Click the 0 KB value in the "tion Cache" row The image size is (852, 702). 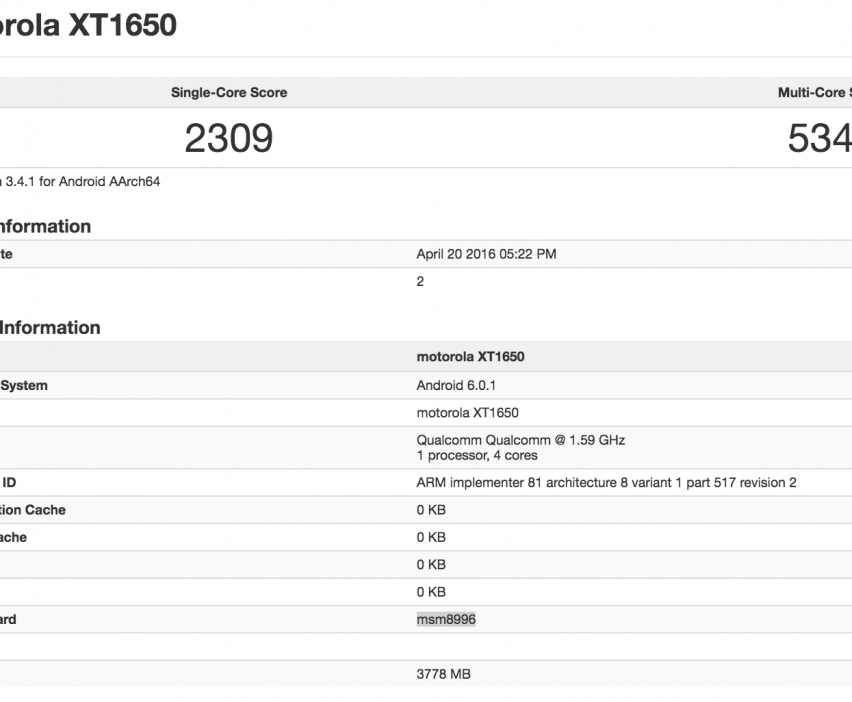[431, 509]
